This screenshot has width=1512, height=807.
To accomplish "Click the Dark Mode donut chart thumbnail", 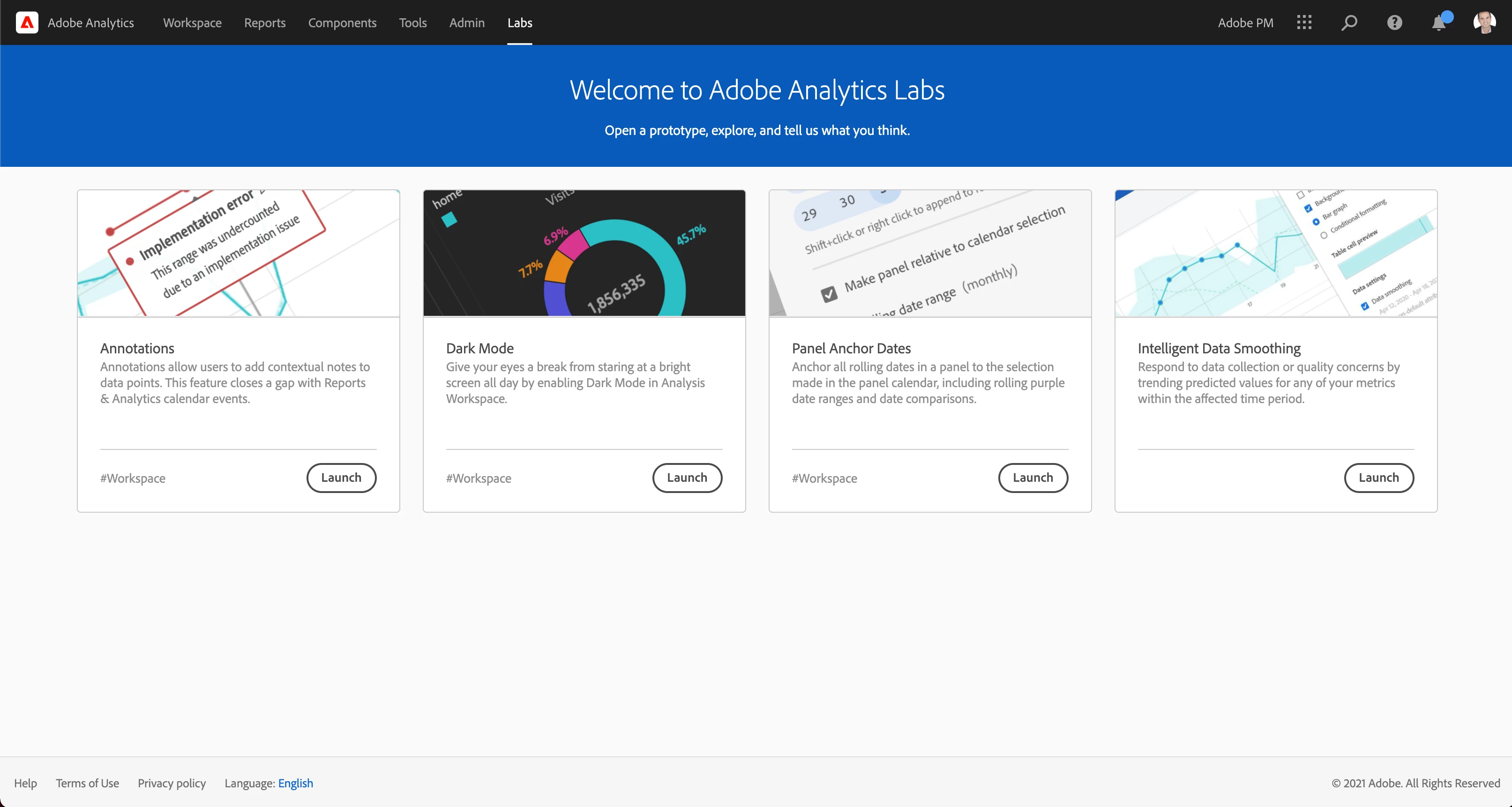I will 584,254.
